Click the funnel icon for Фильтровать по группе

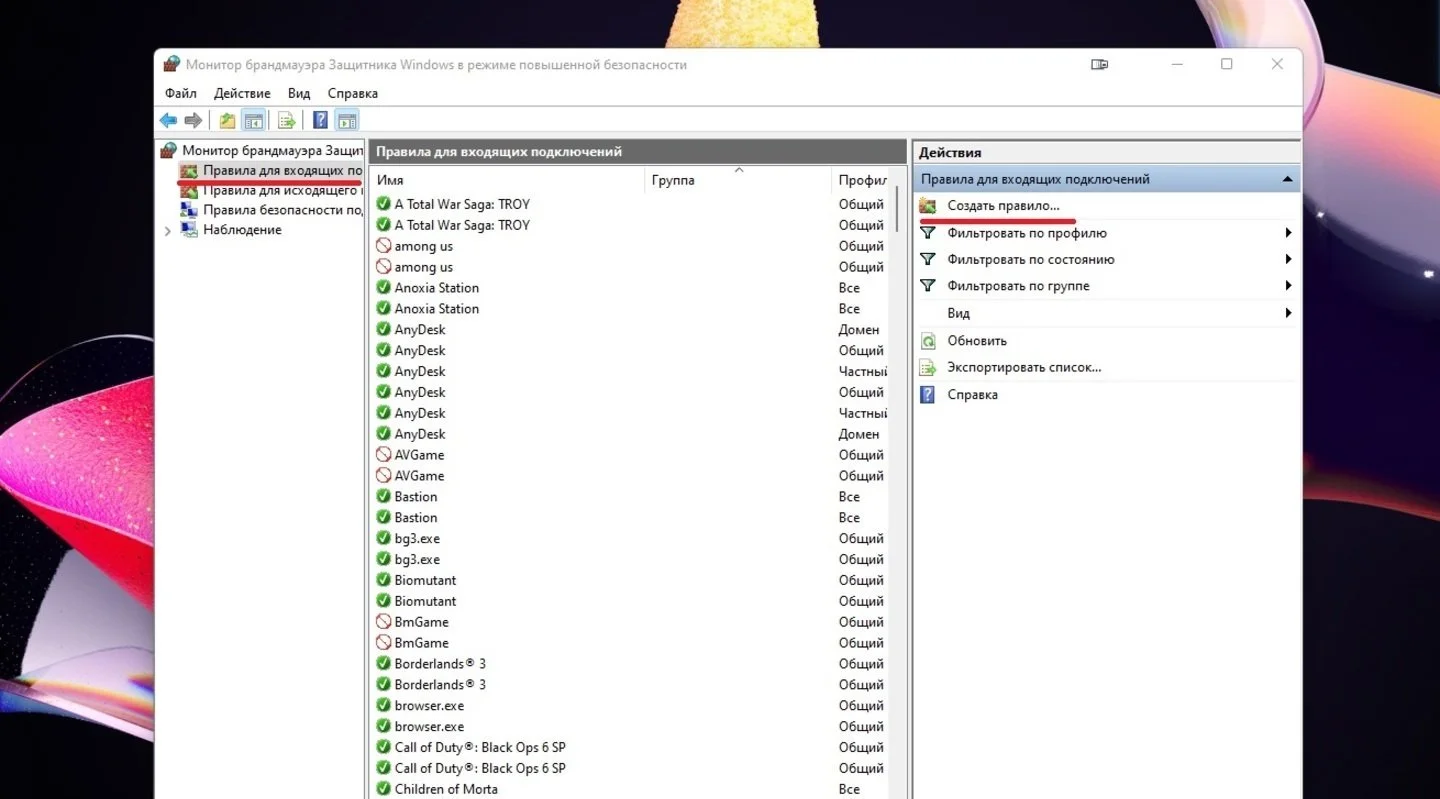click(928, 286)
